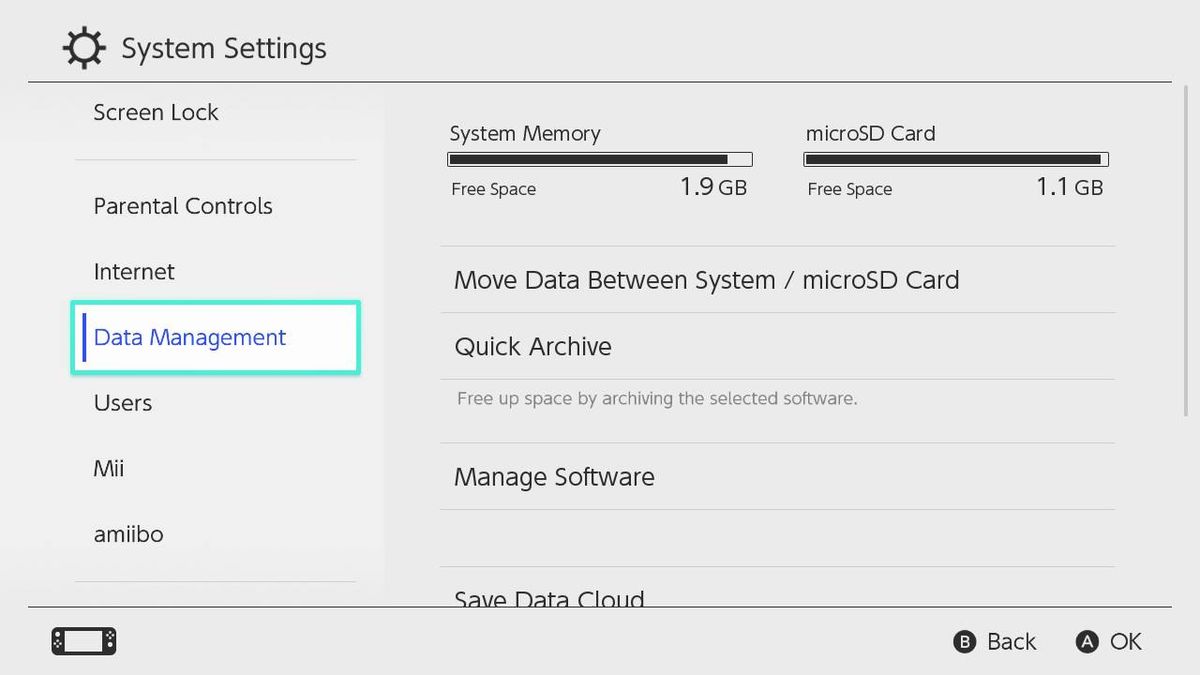Screen dimensions: 1200x675
Task: Select Manage Software
Action: click(x=554, y=477)
